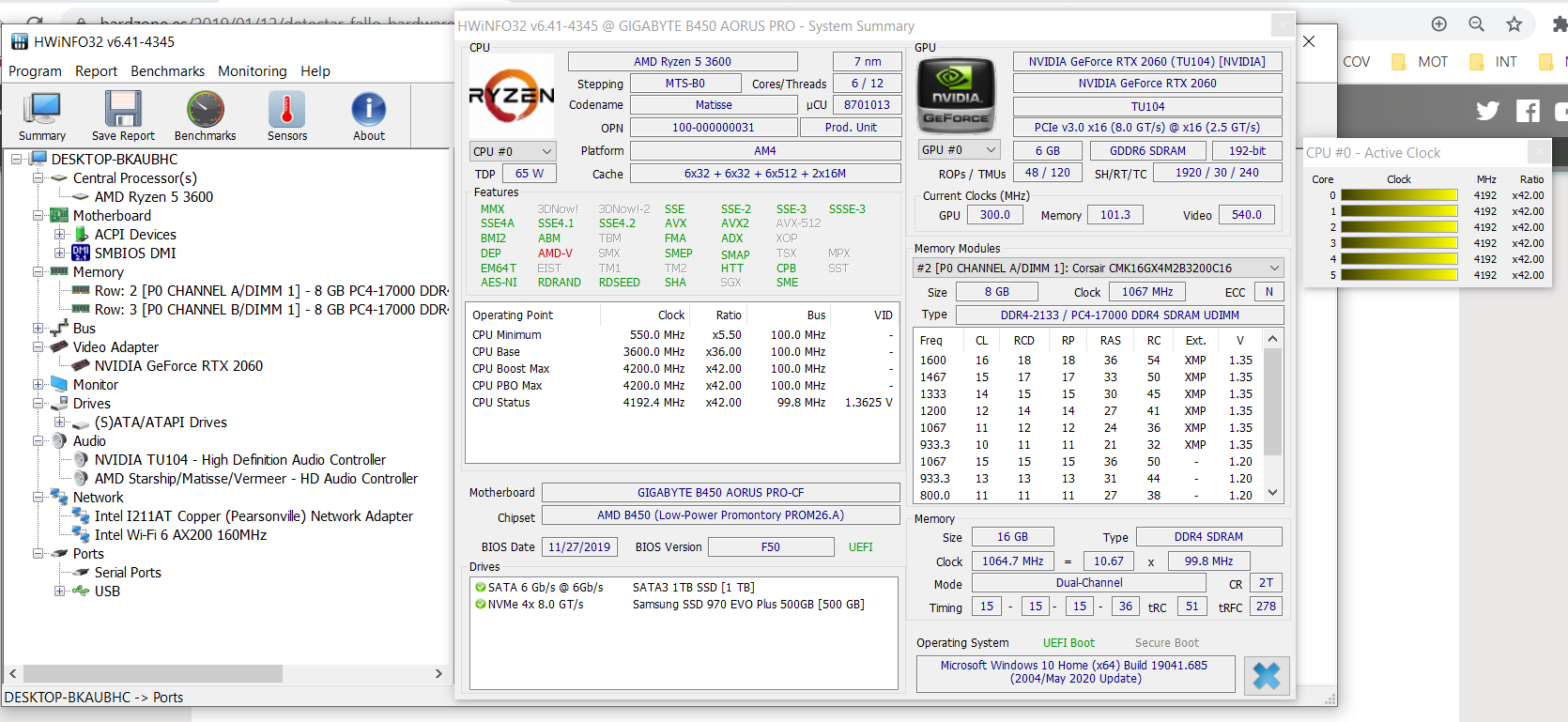Viewport: 1568px width, 722px height.
Task: Open the Monitoring menu
Action: [x=253, y=71]
